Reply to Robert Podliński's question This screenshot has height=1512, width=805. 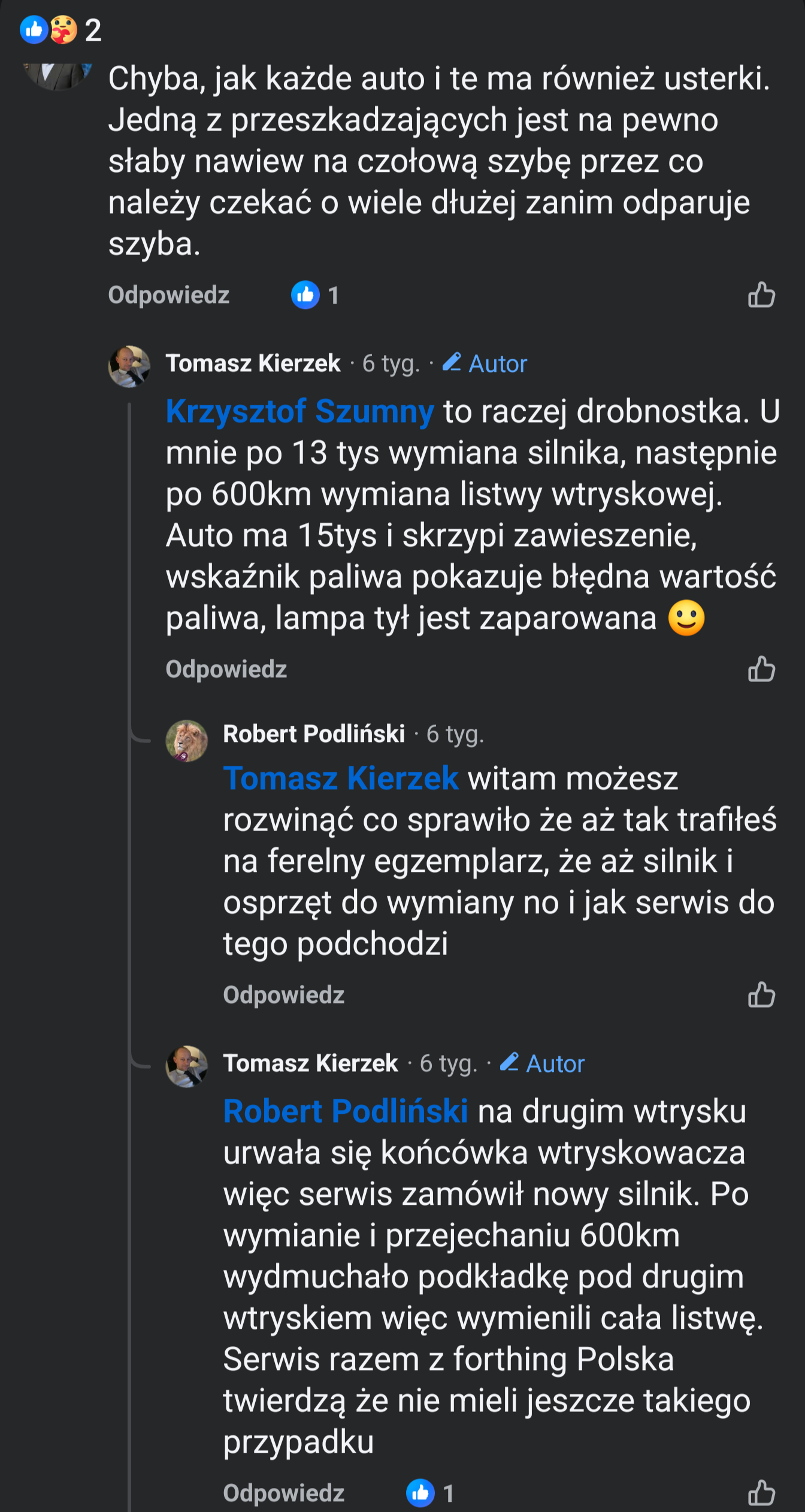[x=283, y=995]
